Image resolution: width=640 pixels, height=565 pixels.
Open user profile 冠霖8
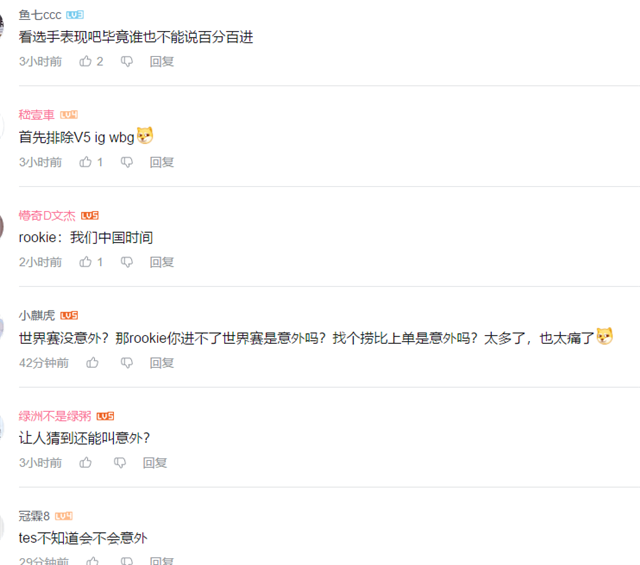point(34,516)
